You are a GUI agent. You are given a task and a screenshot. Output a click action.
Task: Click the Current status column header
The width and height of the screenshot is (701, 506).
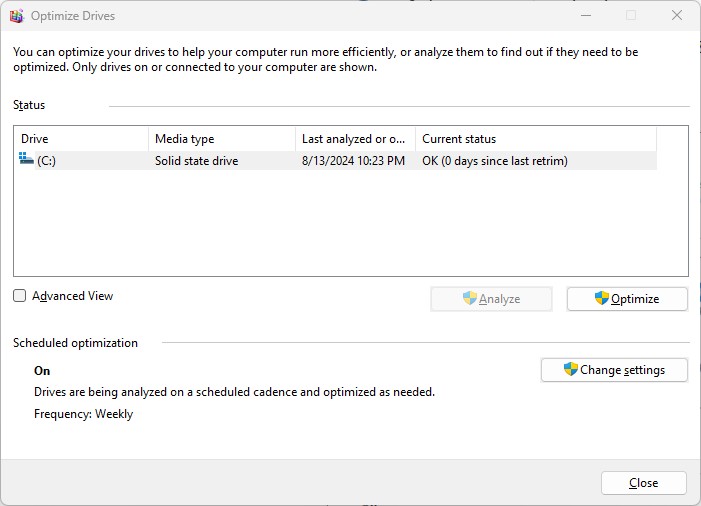click(x=534, y=139)
